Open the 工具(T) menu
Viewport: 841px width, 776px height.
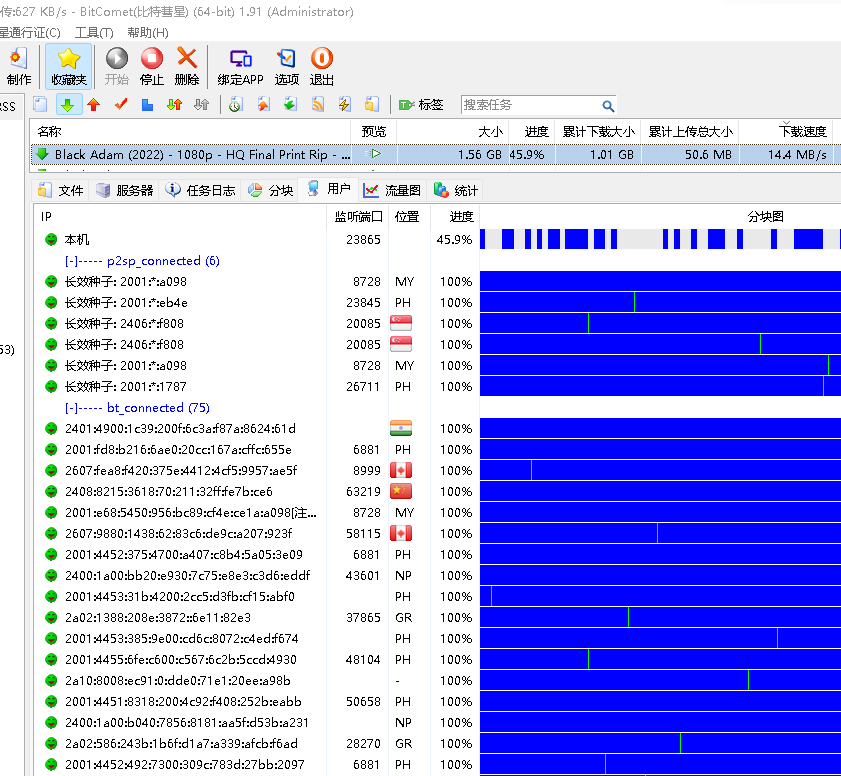coord(94,33)
